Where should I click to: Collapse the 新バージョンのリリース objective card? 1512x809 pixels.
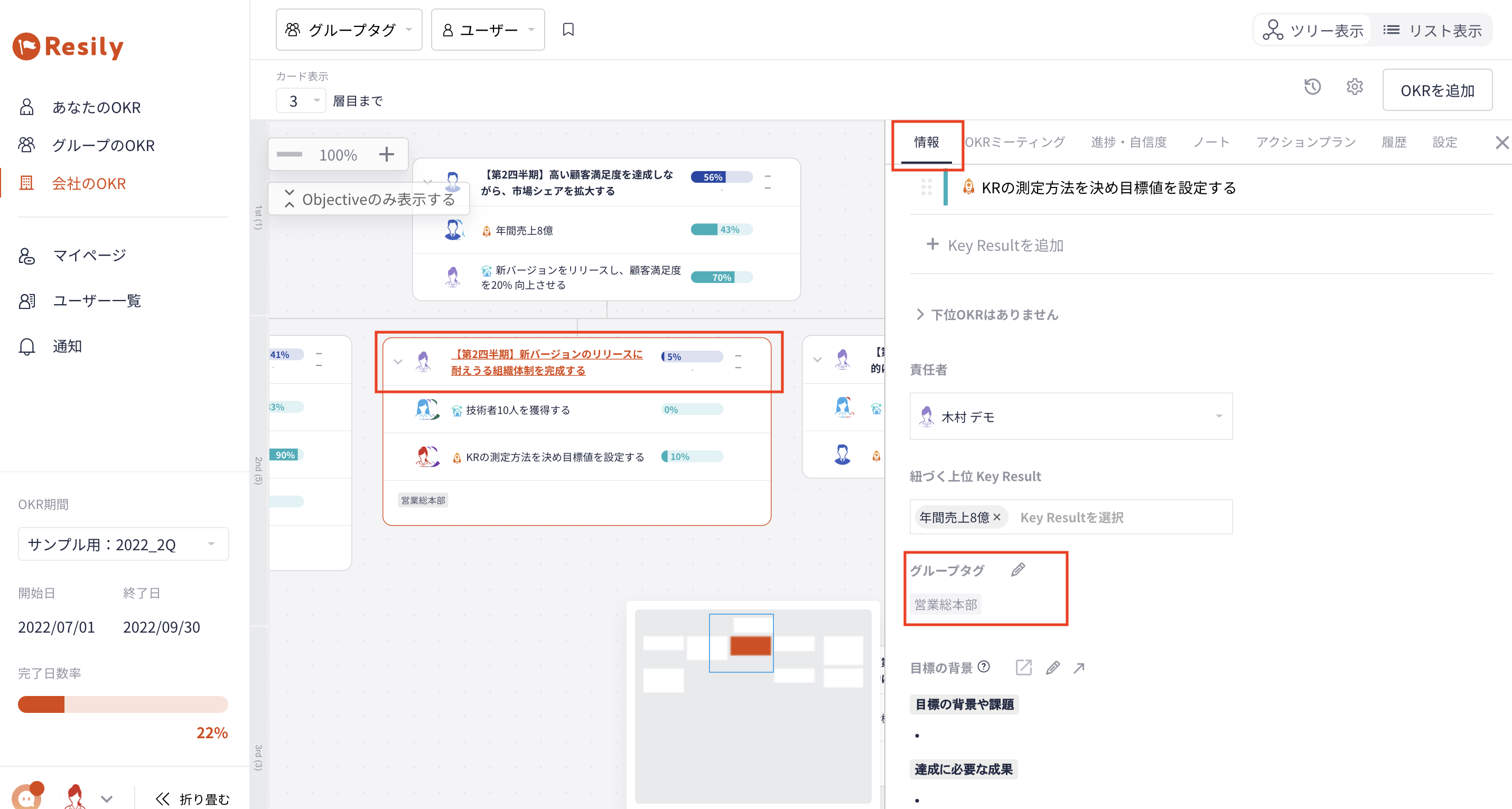398,361
